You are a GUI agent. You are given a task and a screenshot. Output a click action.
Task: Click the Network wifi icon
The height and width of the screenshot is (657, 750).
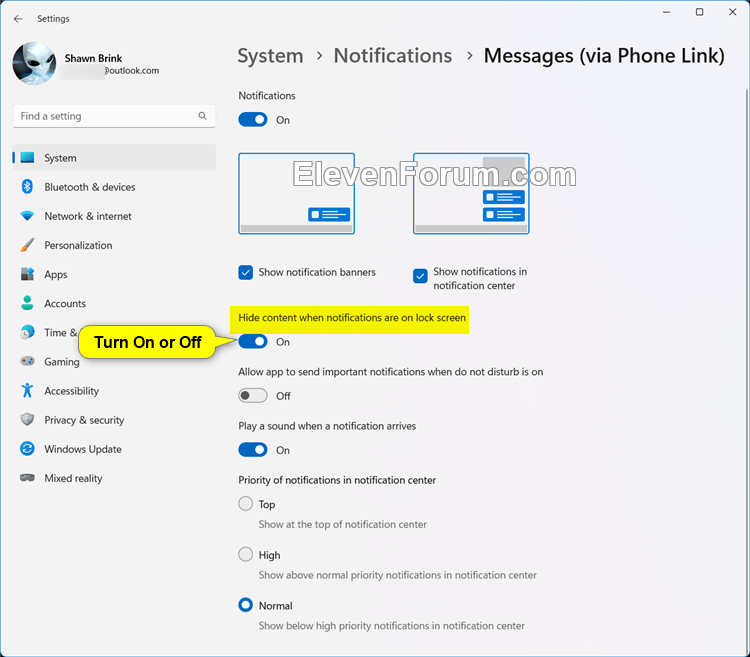27,216
